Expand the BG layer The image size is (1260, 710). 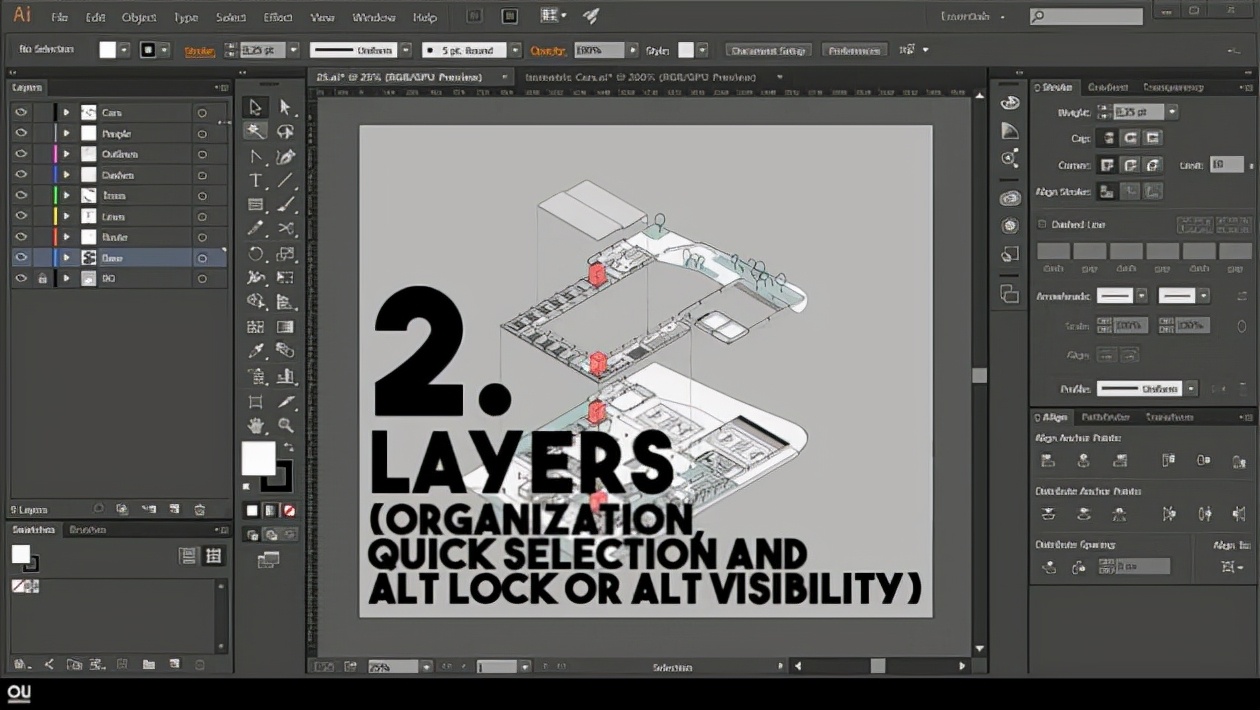[x=67, y=279]
